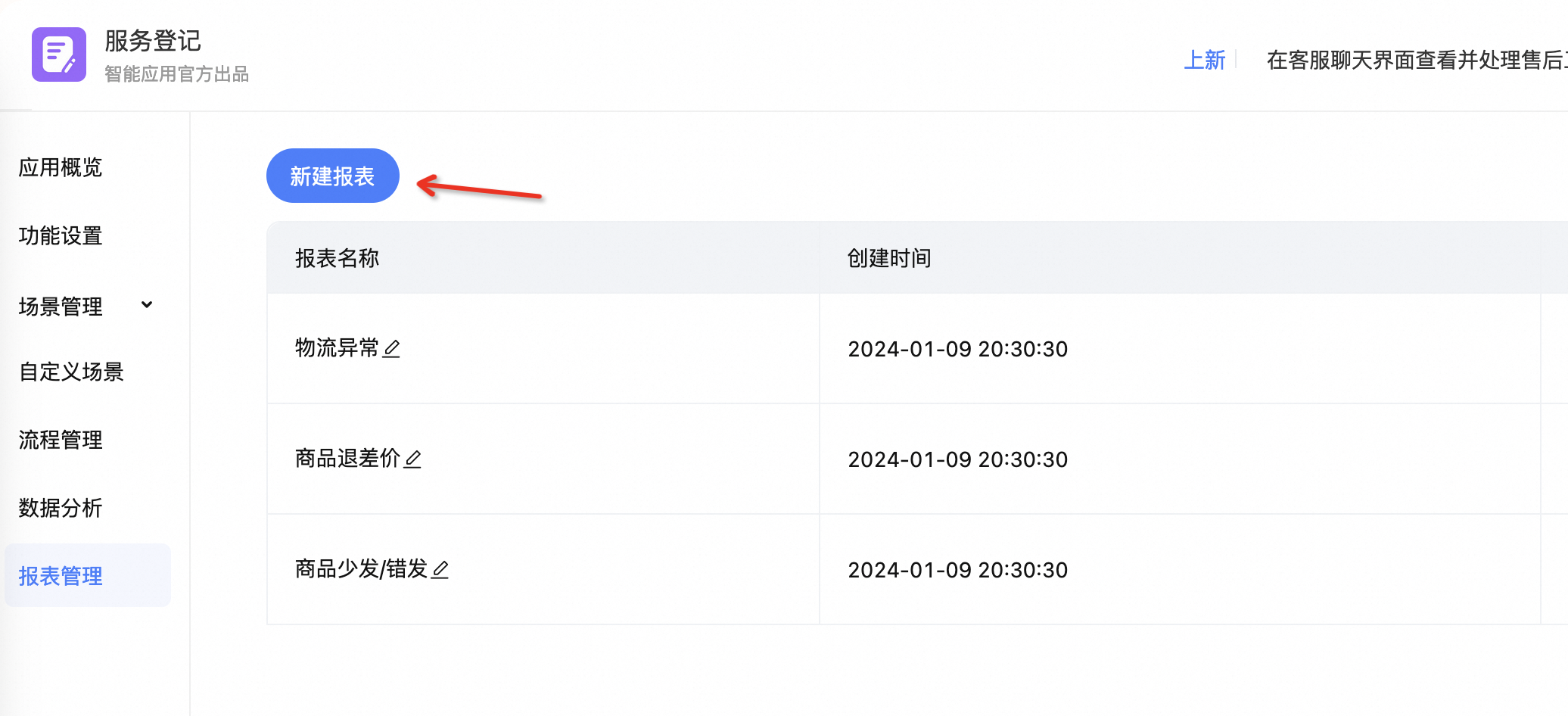
Task: Select 报表管理 sidebar item
Action: (x=61, y=576)
